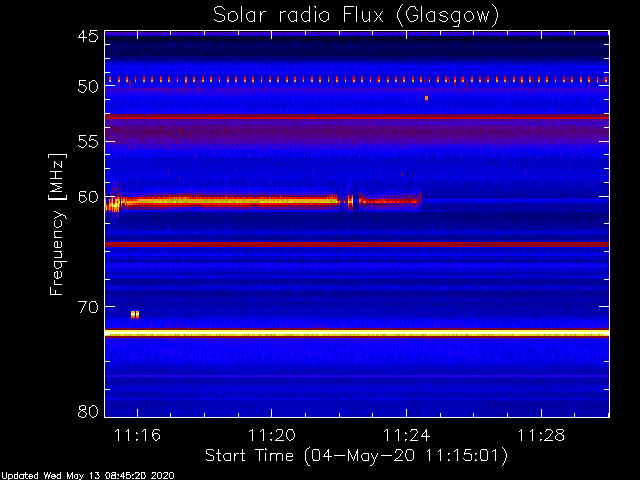
Task: Click the 45 MHz frequency tick label
Action: coord(88,36)
